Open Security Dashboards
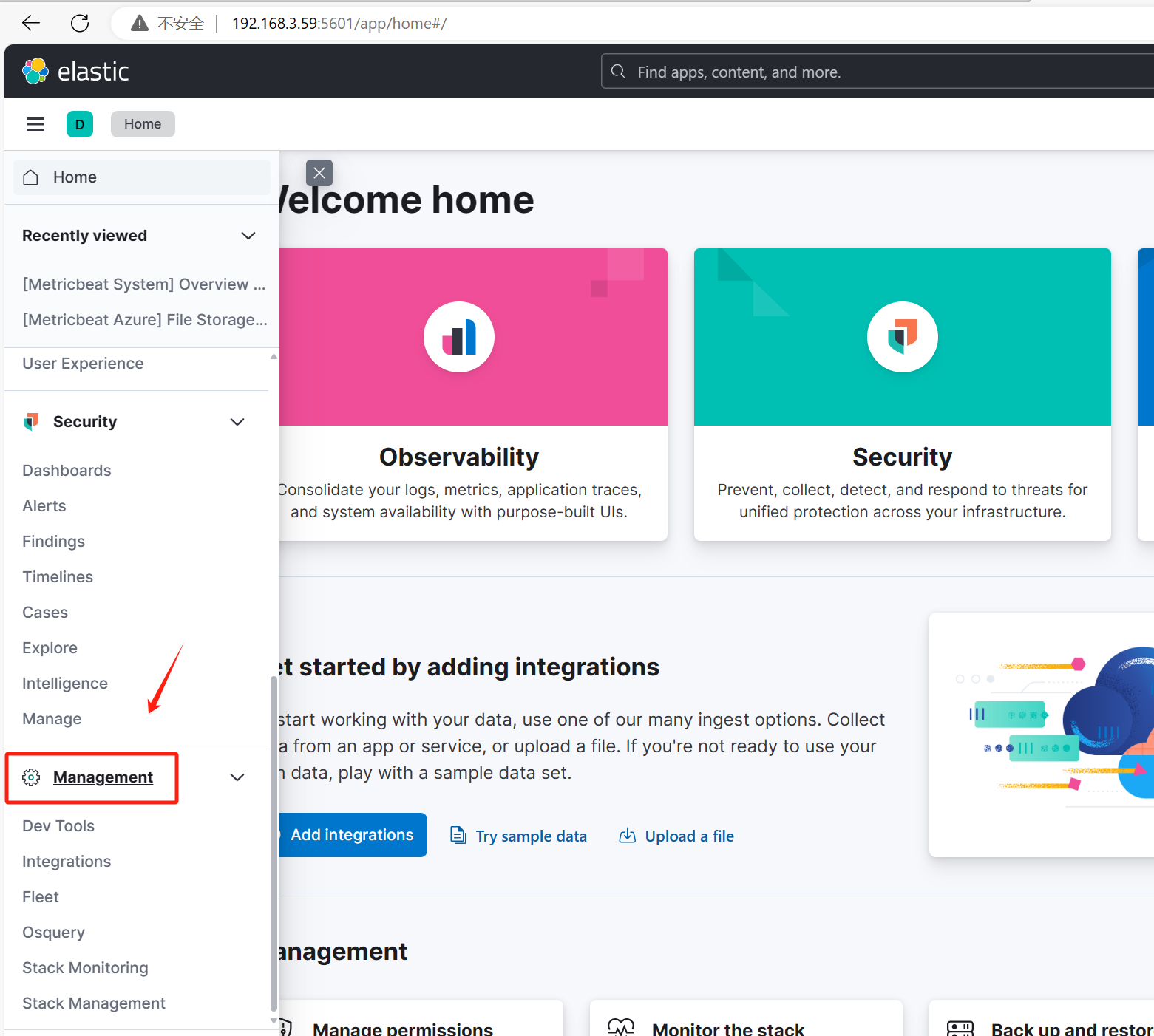The height and width of the screenshot is (1036, 1154). pos(67,471)
